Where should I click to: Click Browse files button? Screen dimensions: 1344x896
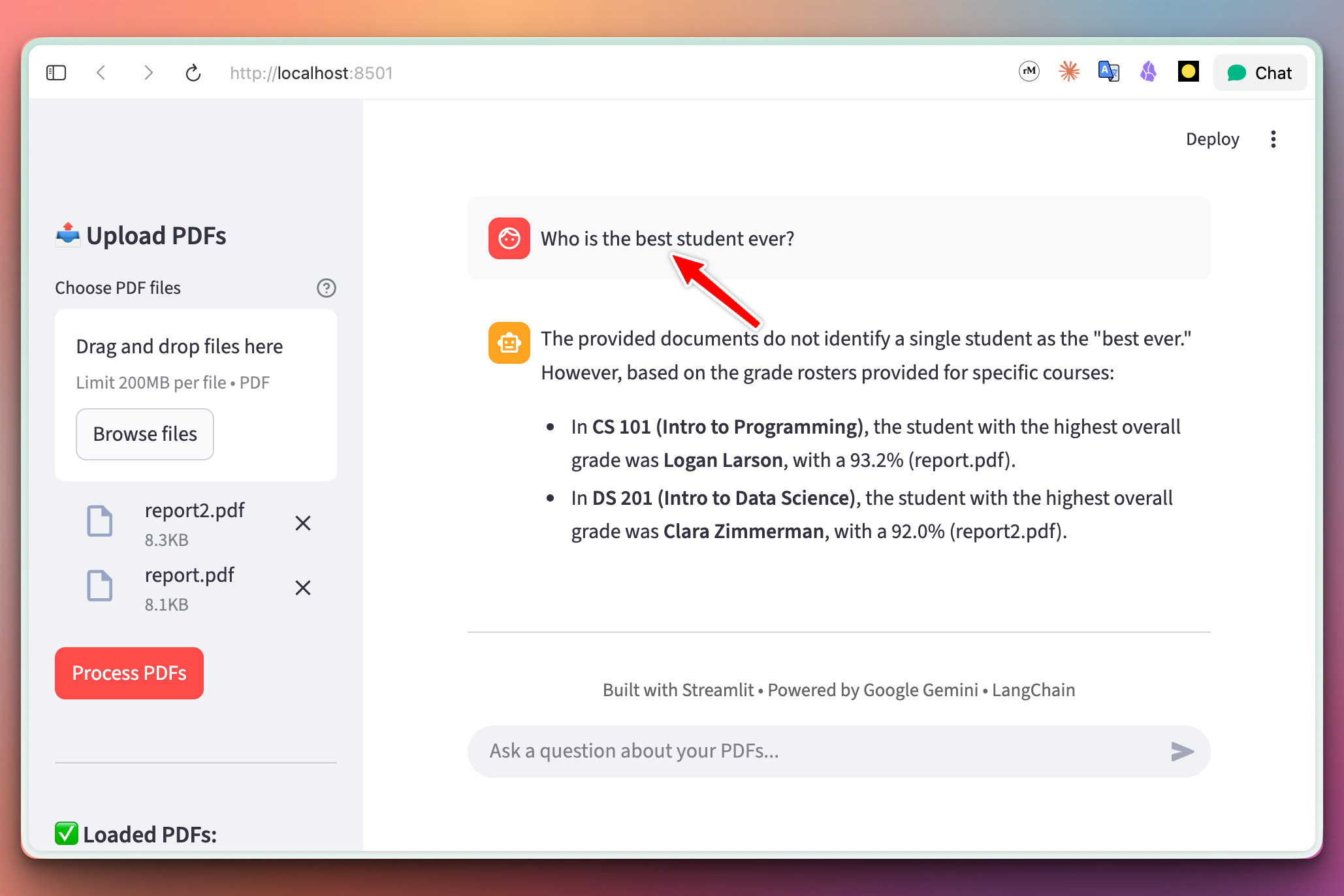(x=145, y=434)
